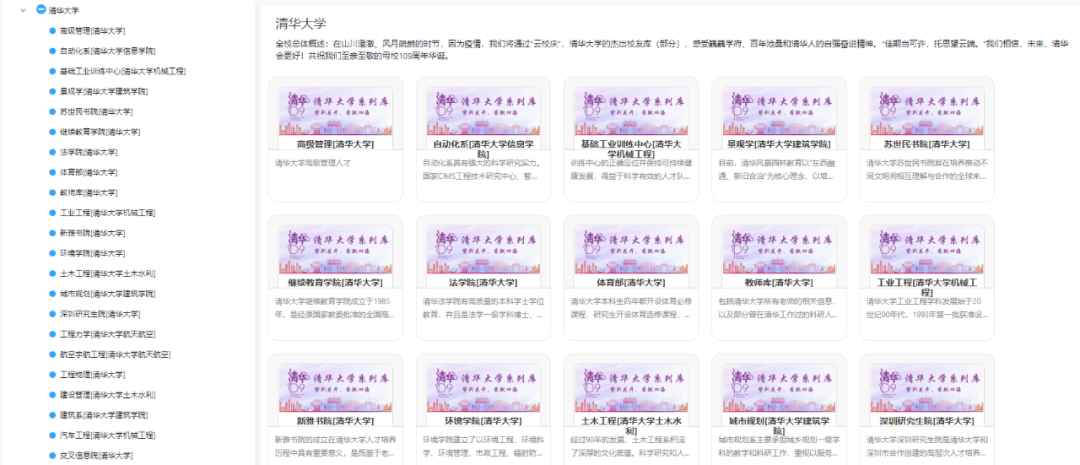Select 建设管理[清华大学土木水利] tree node
Screen dimensions: 1080x465
coord(107,395)
